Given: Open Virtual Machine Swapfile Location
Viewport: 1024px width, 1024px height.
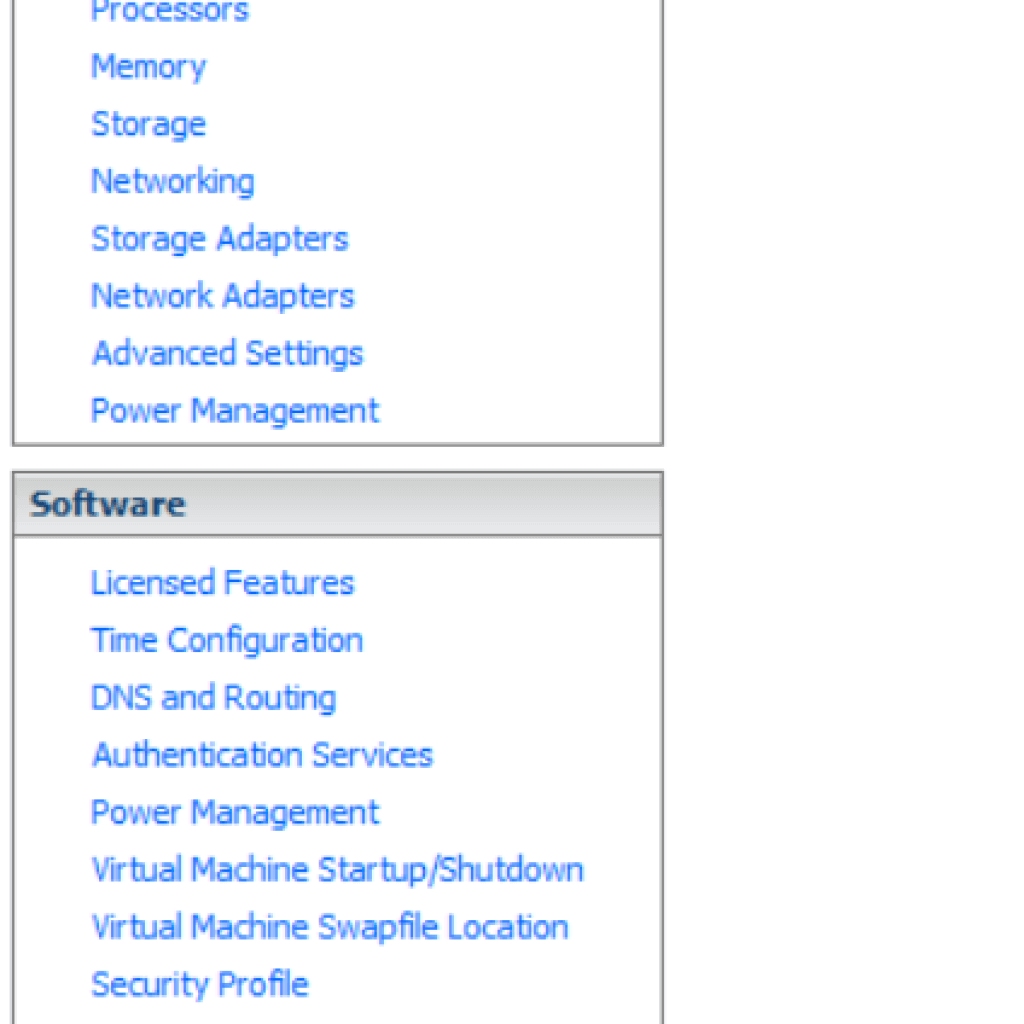Looking at the screenshot, I should tap(329, 926).
